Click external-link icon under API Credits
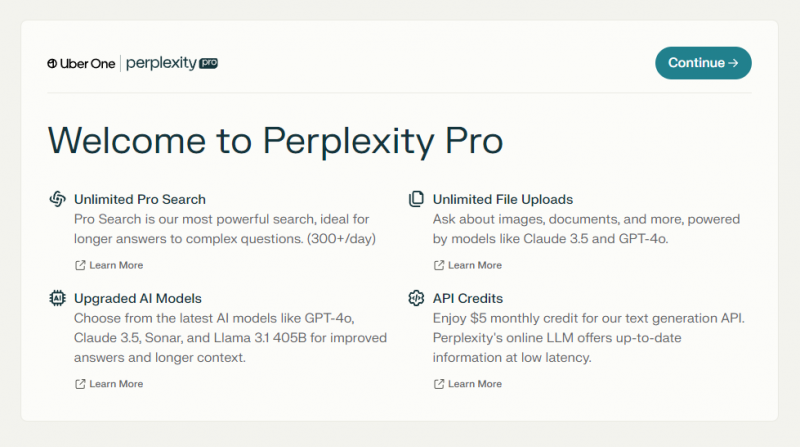The image size is (800, 447). coord(439,384)
